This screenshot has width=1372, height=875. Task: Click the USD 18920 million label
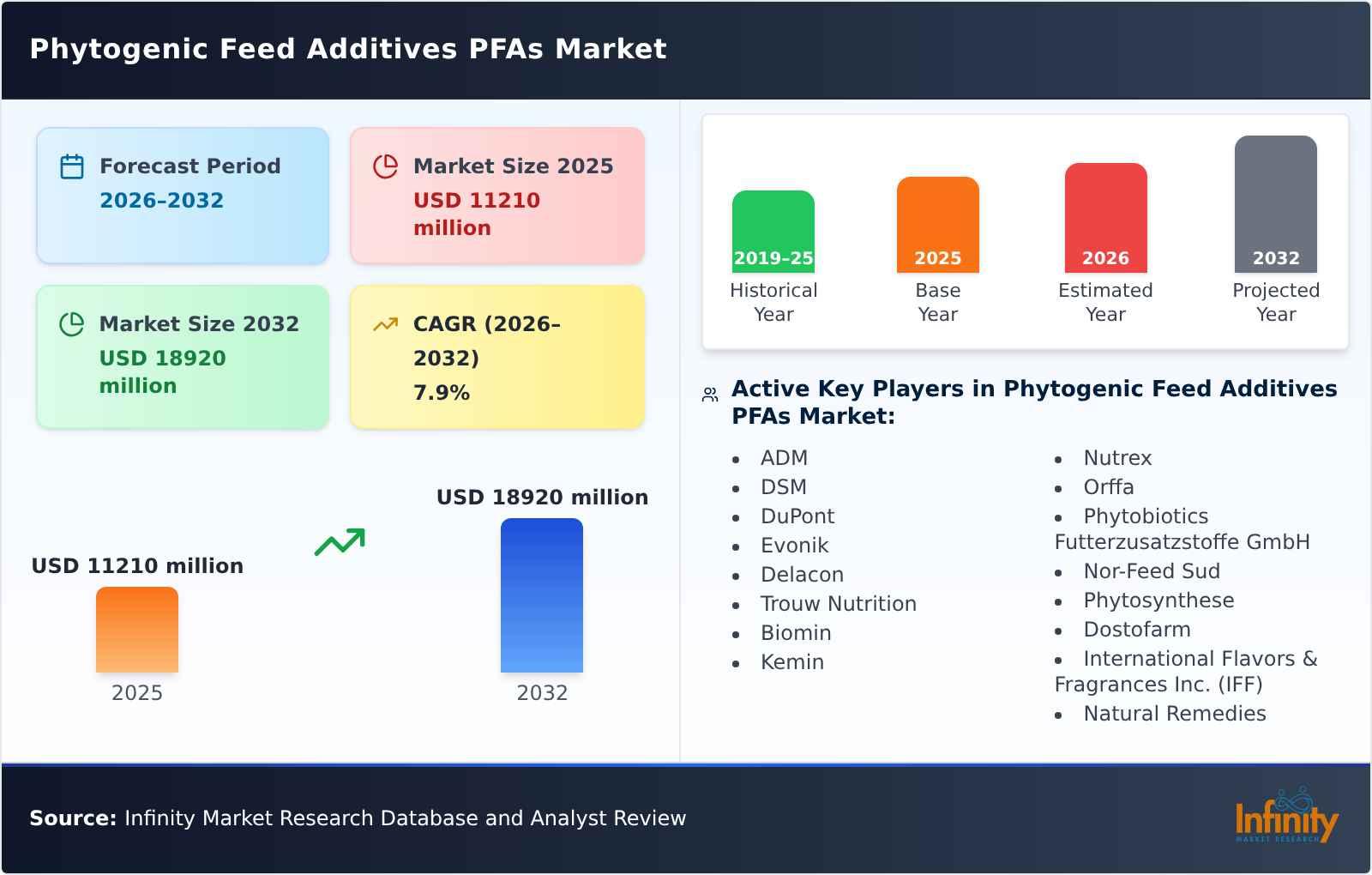tap(542, 497)
